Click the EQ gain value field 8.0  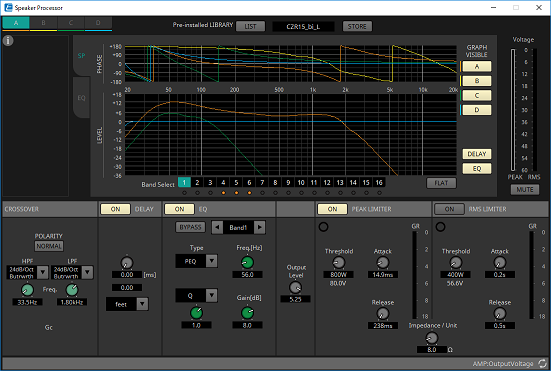(247, 325)
